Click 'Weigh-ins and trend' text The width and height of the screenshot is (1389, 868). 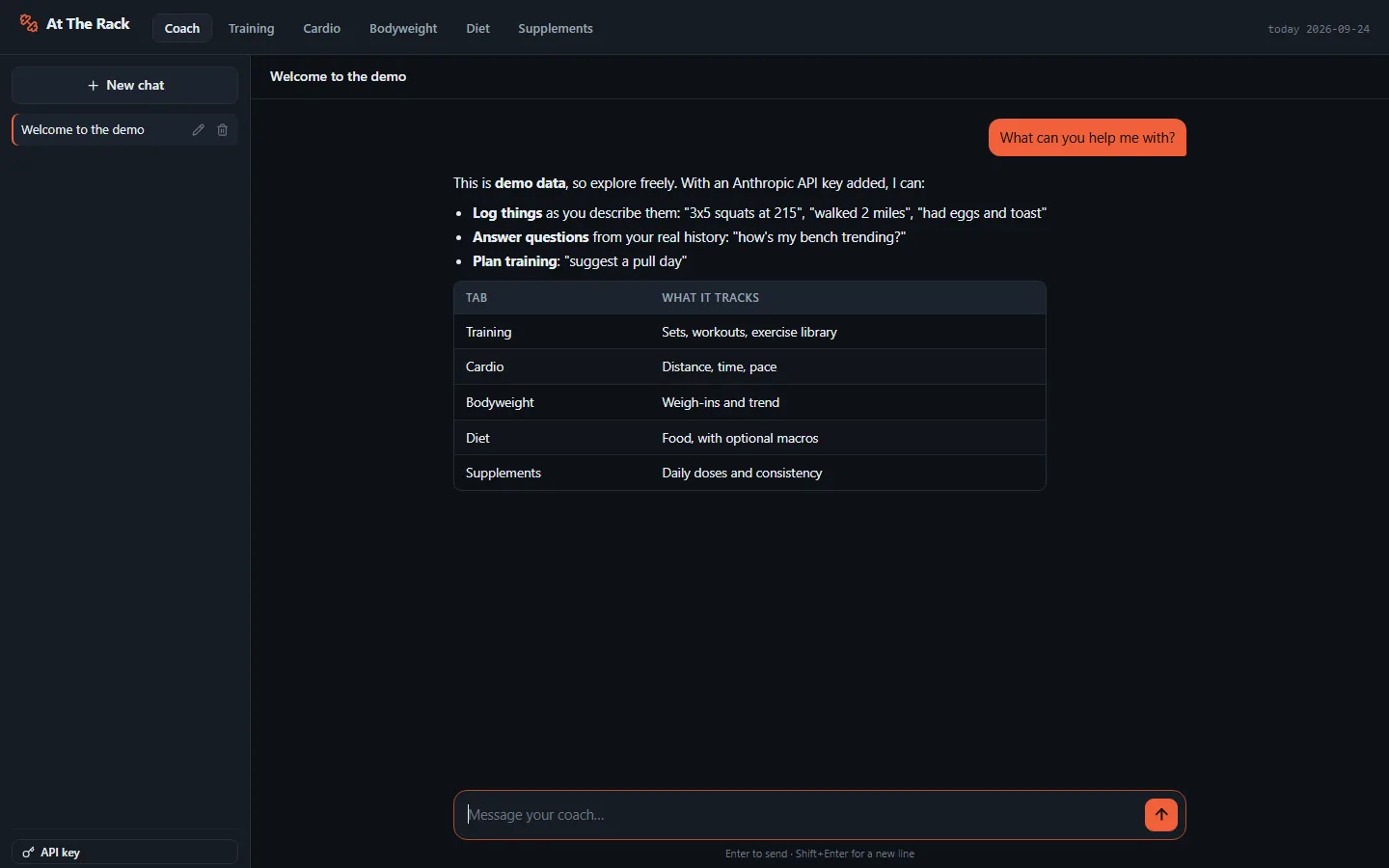[x=721, y=403]
